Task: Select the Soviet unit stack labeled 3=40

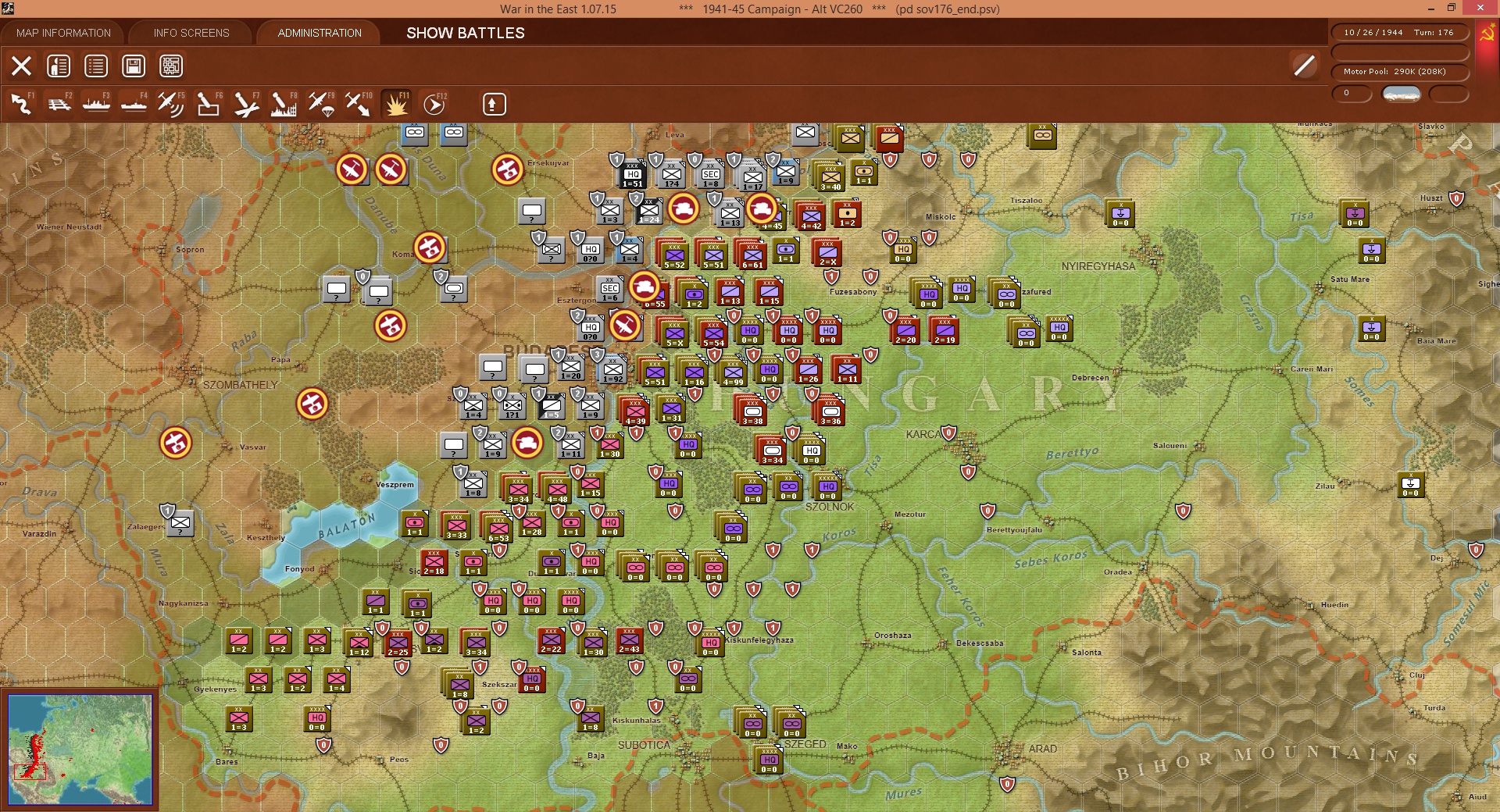Action: (x=830, y=177)
